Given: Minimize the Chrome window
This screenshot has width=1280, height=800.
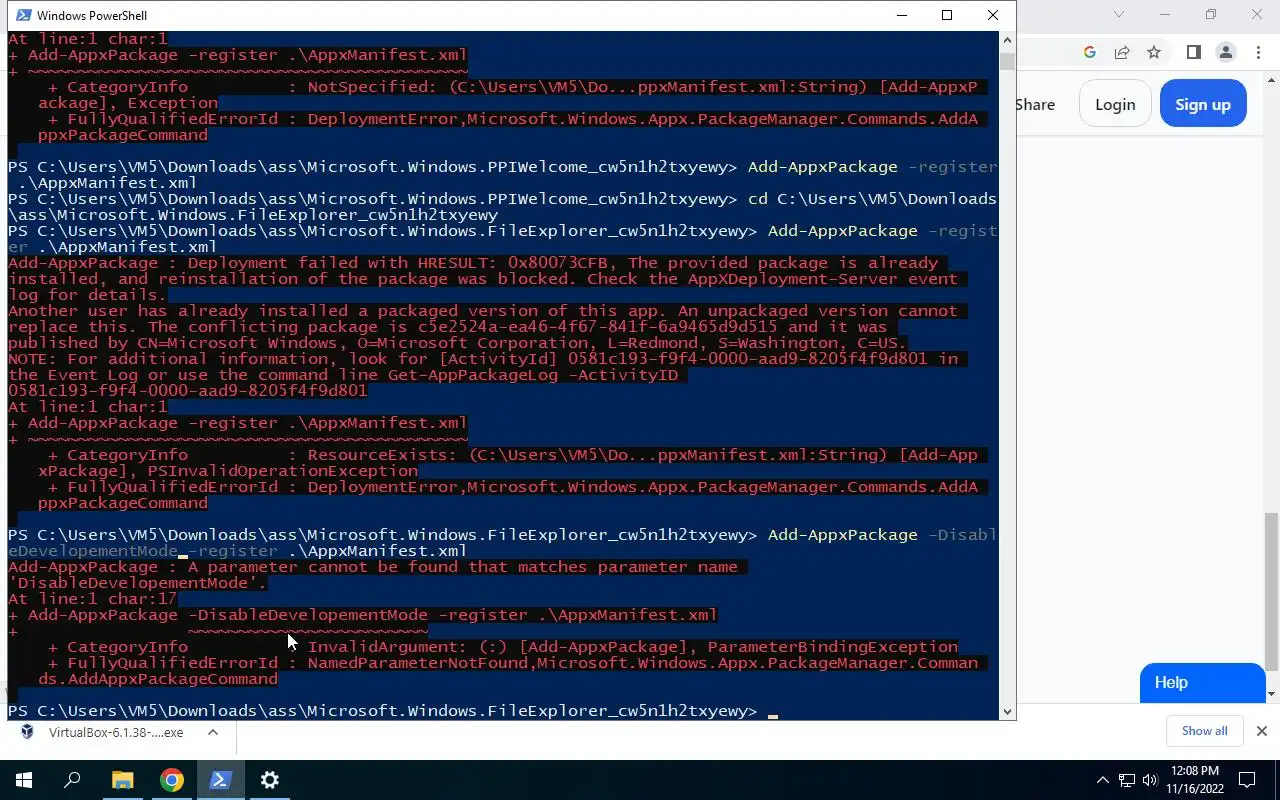Looking at the screenshot, I should 1165,14.
